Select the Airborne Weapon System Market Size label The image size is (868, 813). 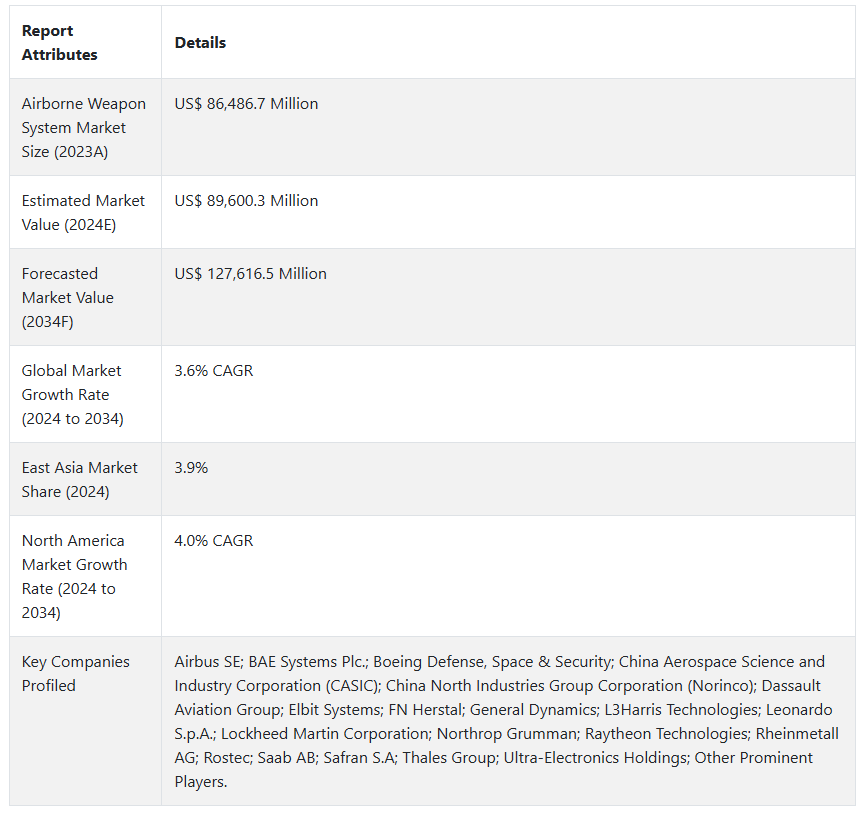(x=84, y=128)
